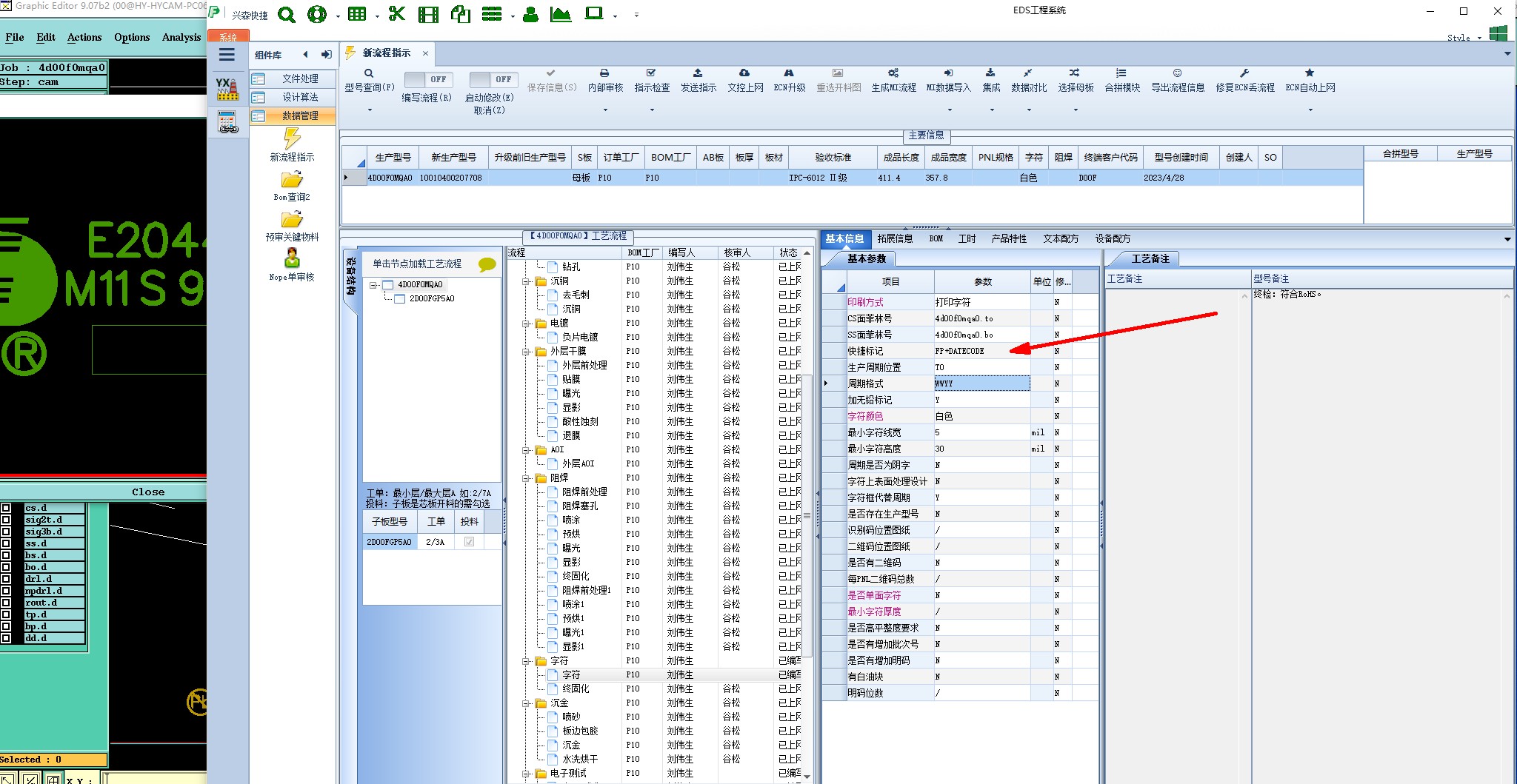Select the green scissors cut icon
The image size is (1517, 784).
[x=397, y=14]
